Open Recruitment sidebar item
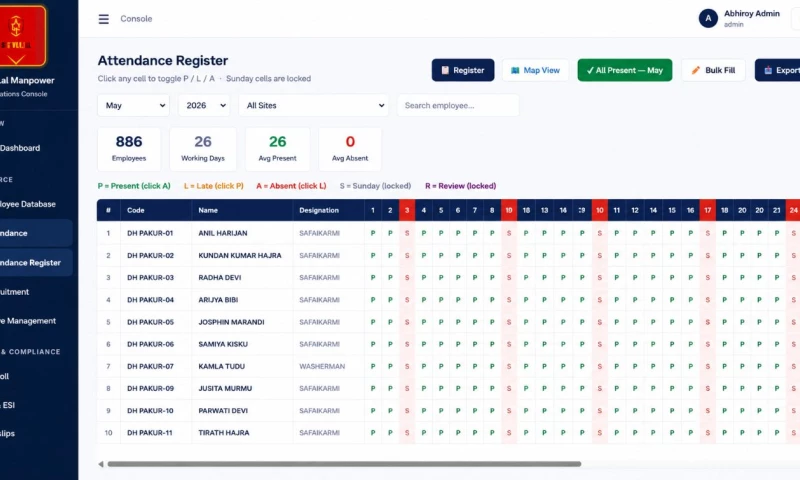This screenshot has width=800, height=480. (x=15, y=292)
